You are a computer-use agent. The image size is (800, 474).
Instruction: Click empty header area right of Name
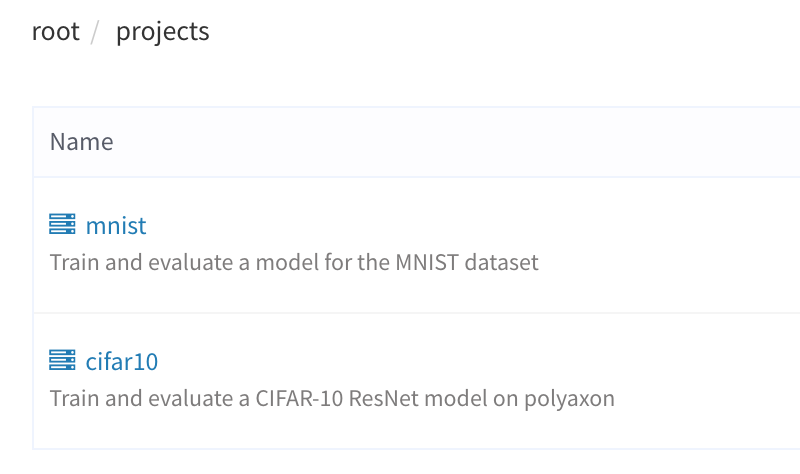pos(450,142)
